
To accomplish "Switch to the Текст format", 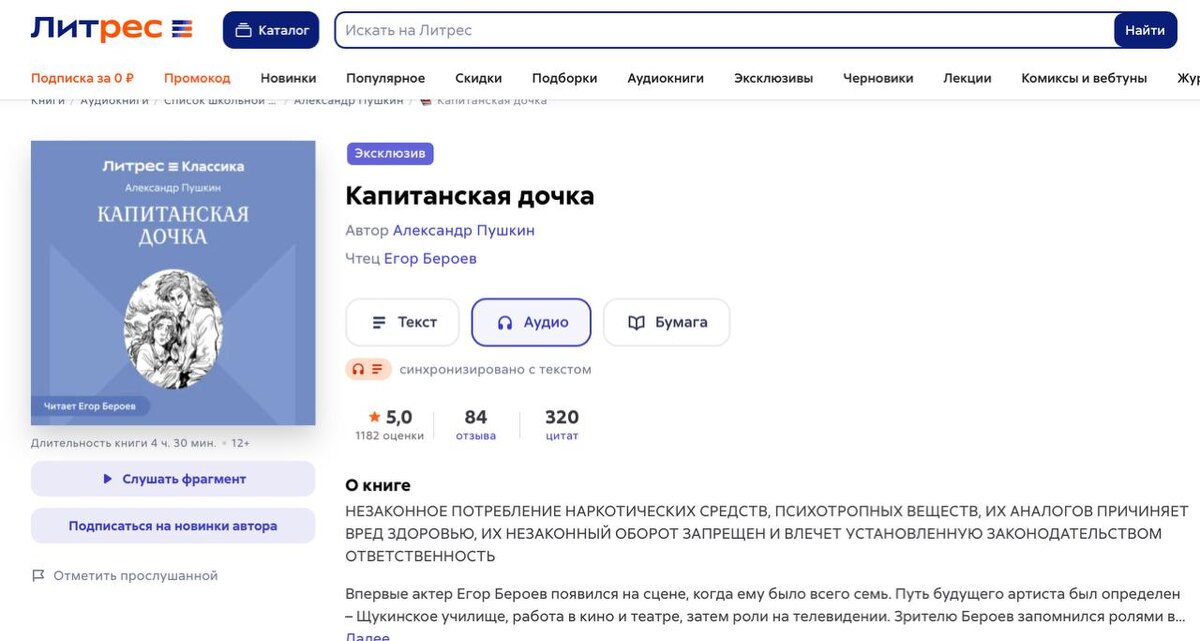I will pyautogui.click(x=402, y=322).
